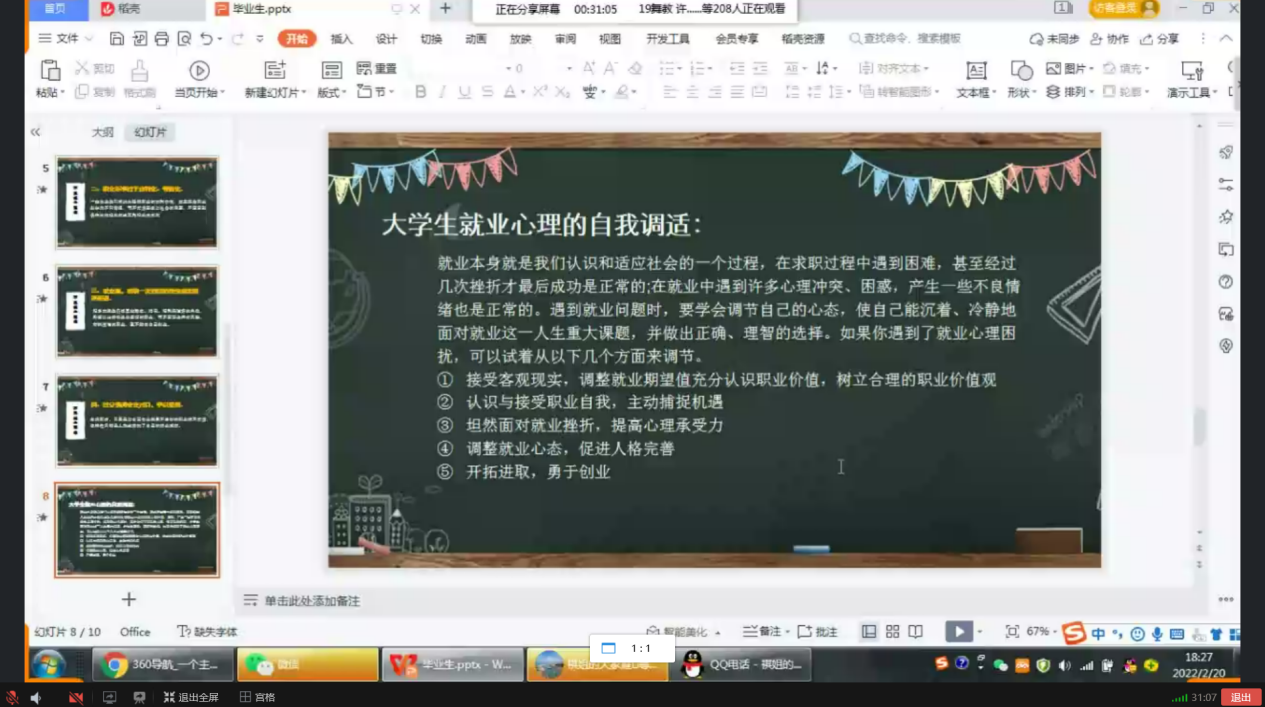Click the undo arrow icon
Screen dimensions: 1265x707
pyautogui.click(x=206, y=39)
